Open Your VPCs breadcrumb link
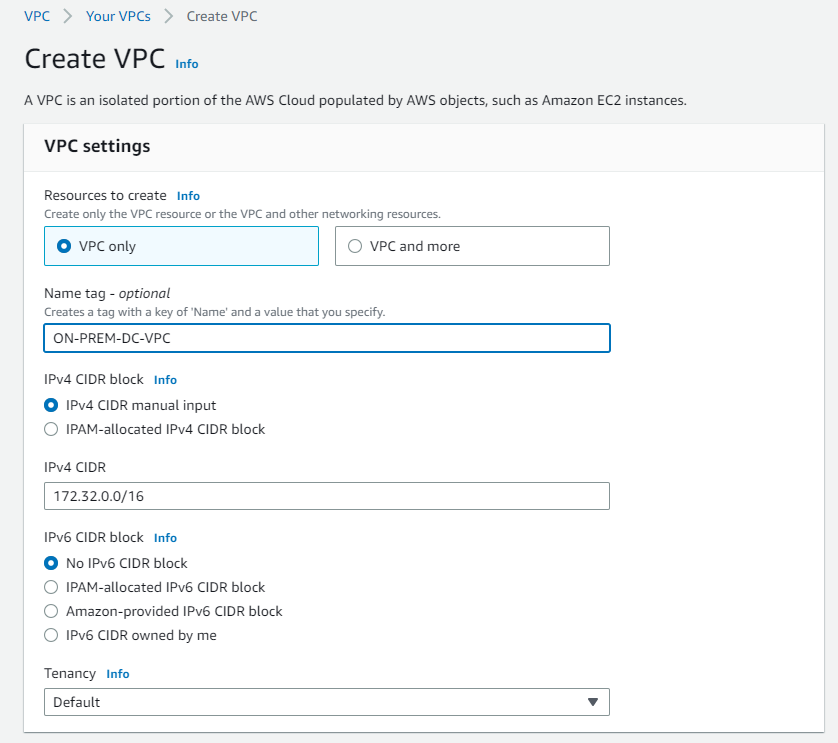838x743 pixels. [x=119, y=16]
